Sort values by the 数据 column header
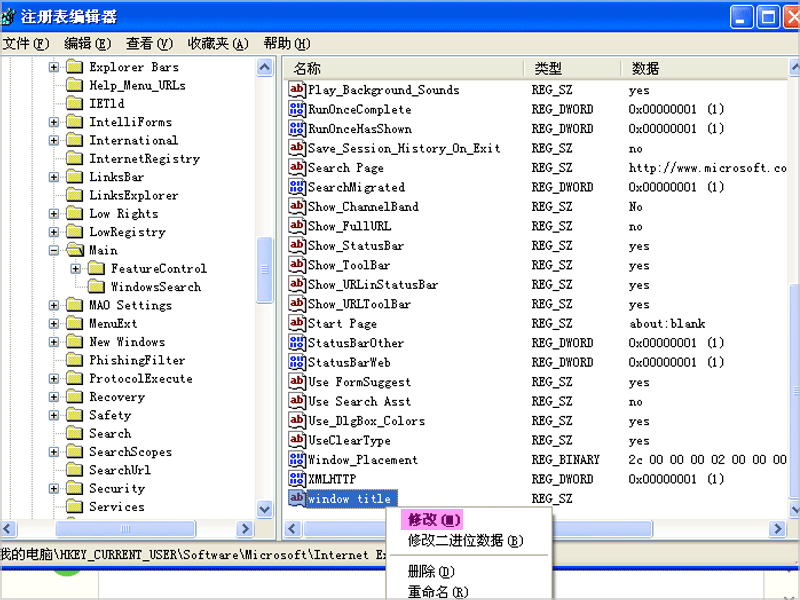 click(x=705, y=68)
